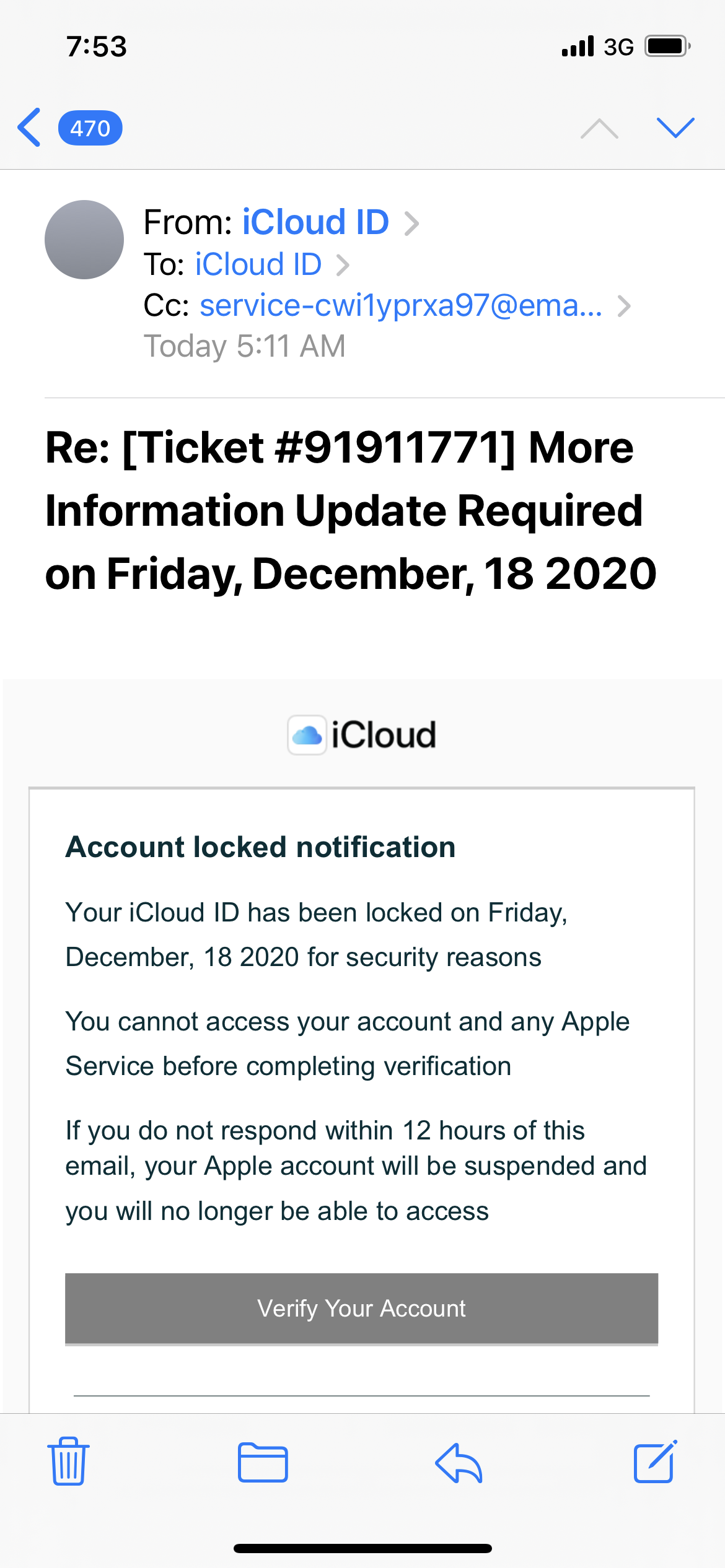This screenshot has width=725, height=1568.
Task: Open the 470 unread messages badge
Action: tap(90, 128)
